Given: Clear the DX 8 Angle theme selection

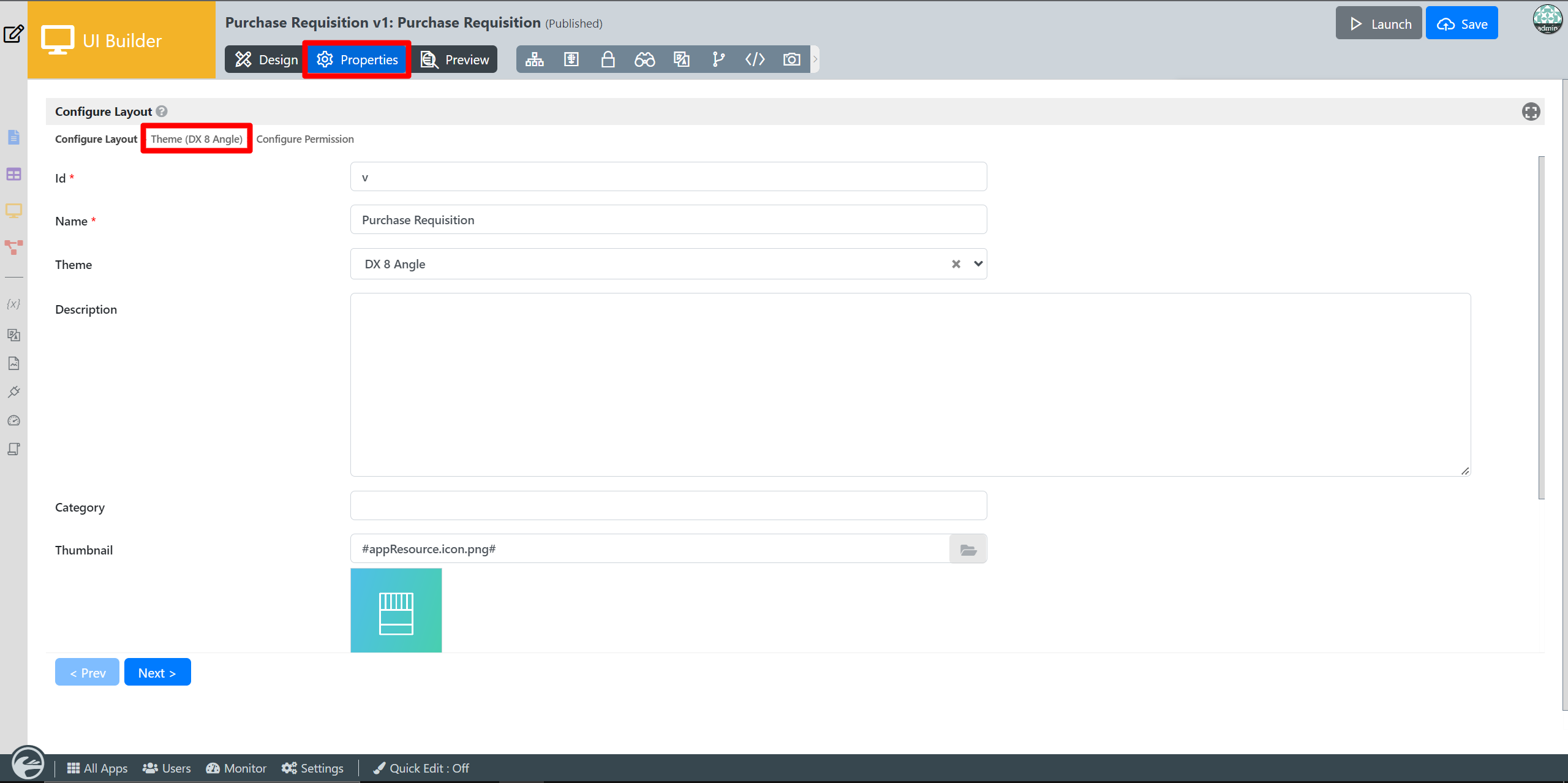Looking at the screenshot, I should tap(956, 264).
